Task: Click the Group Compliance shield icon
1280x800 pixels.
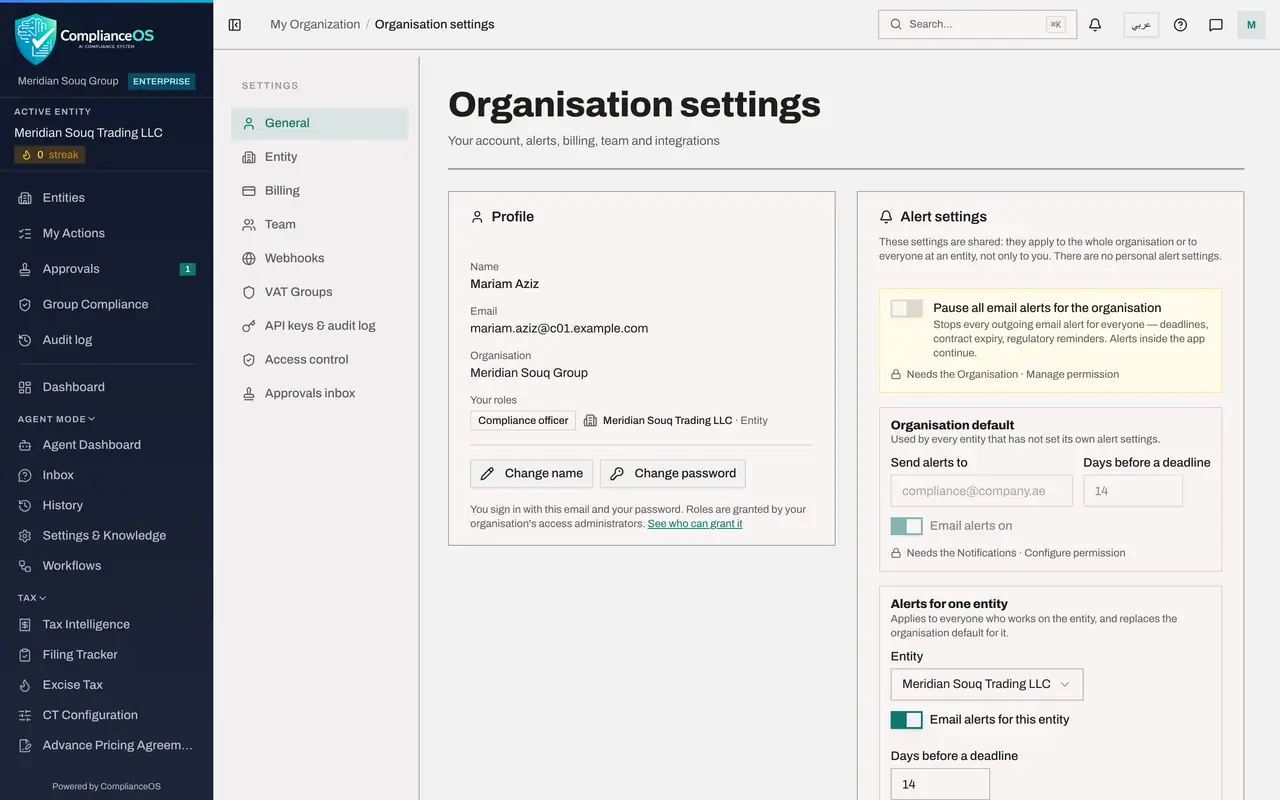Action: 25,304
